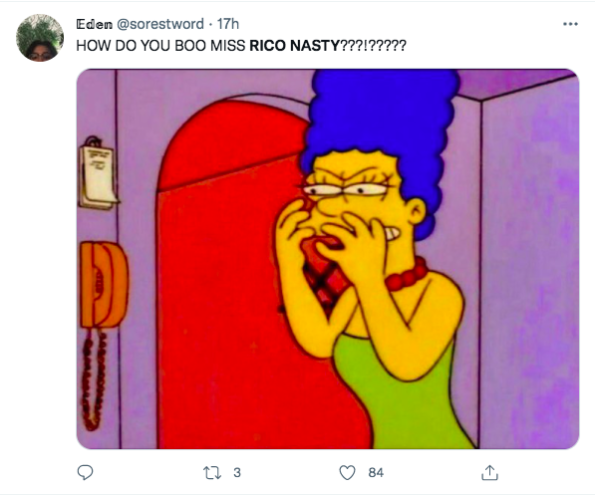Screen dimensions: 595x495
Task: Click the notepad hanging on the wall
Action: coord(98,175)
